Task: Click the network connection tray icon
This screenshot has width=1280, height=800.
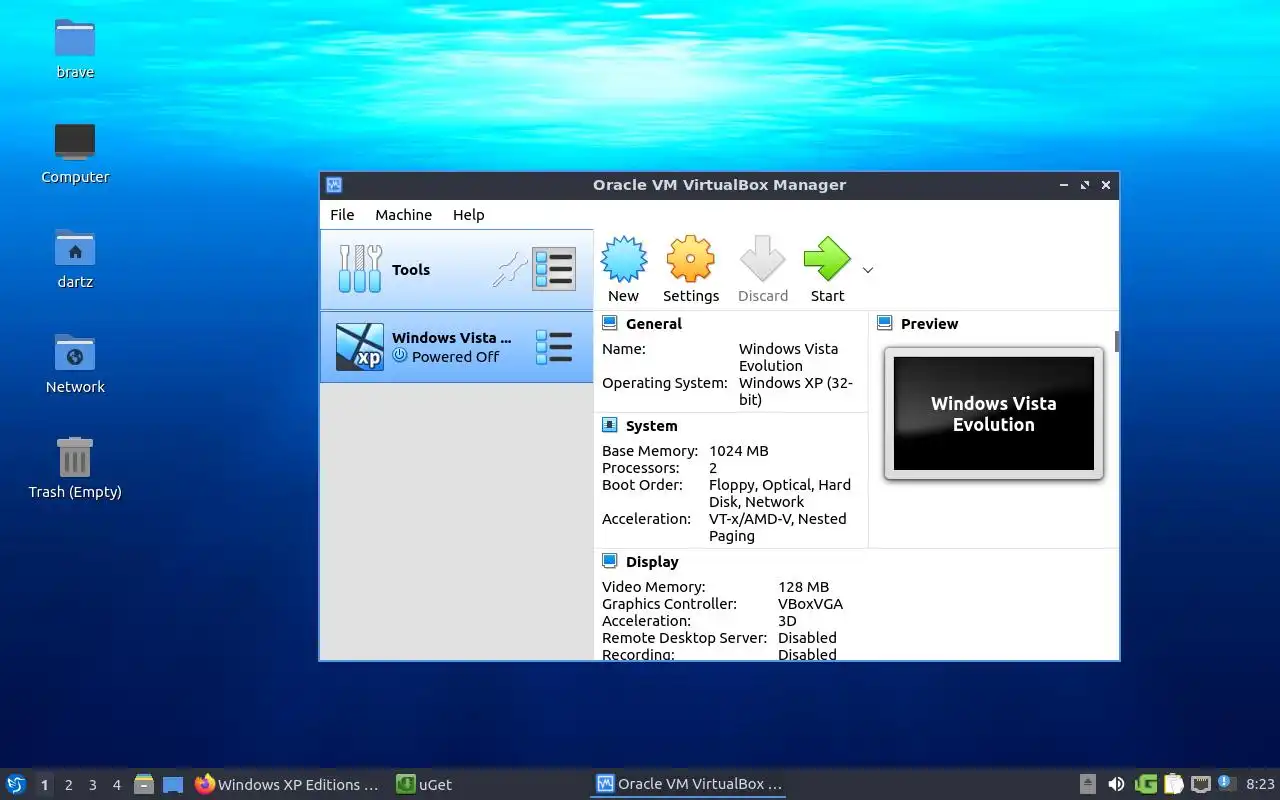Action: (1201, 785)
